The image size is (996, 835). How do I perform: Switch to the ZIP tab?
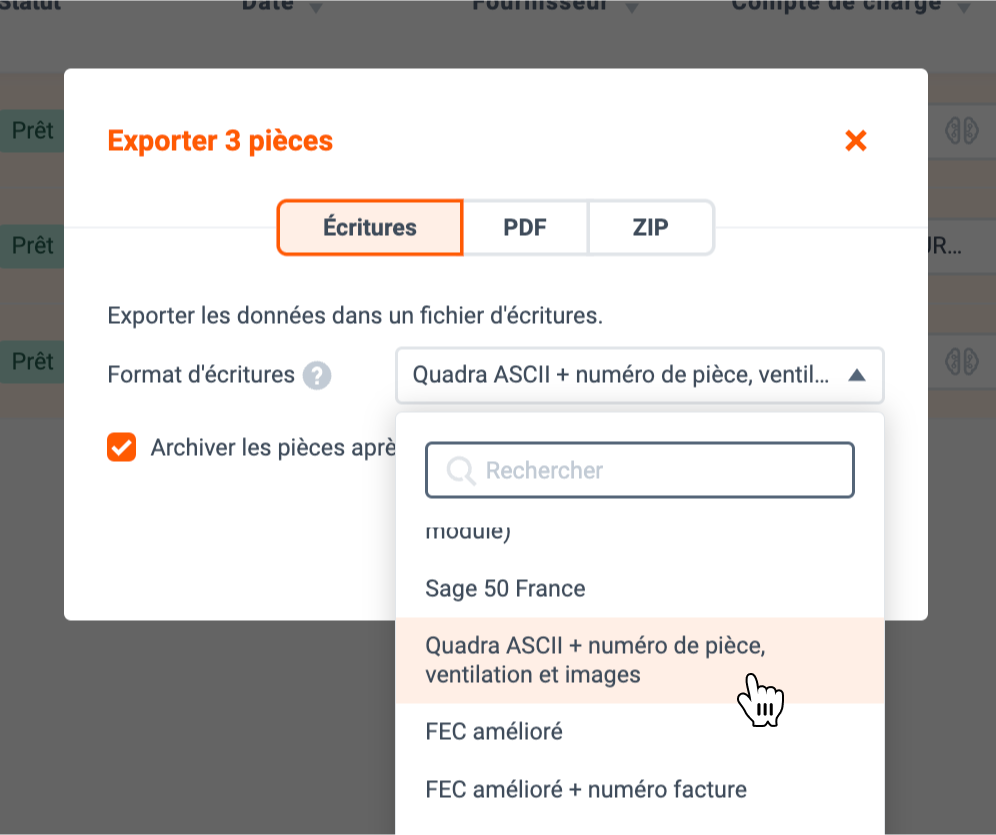point(650,227)
